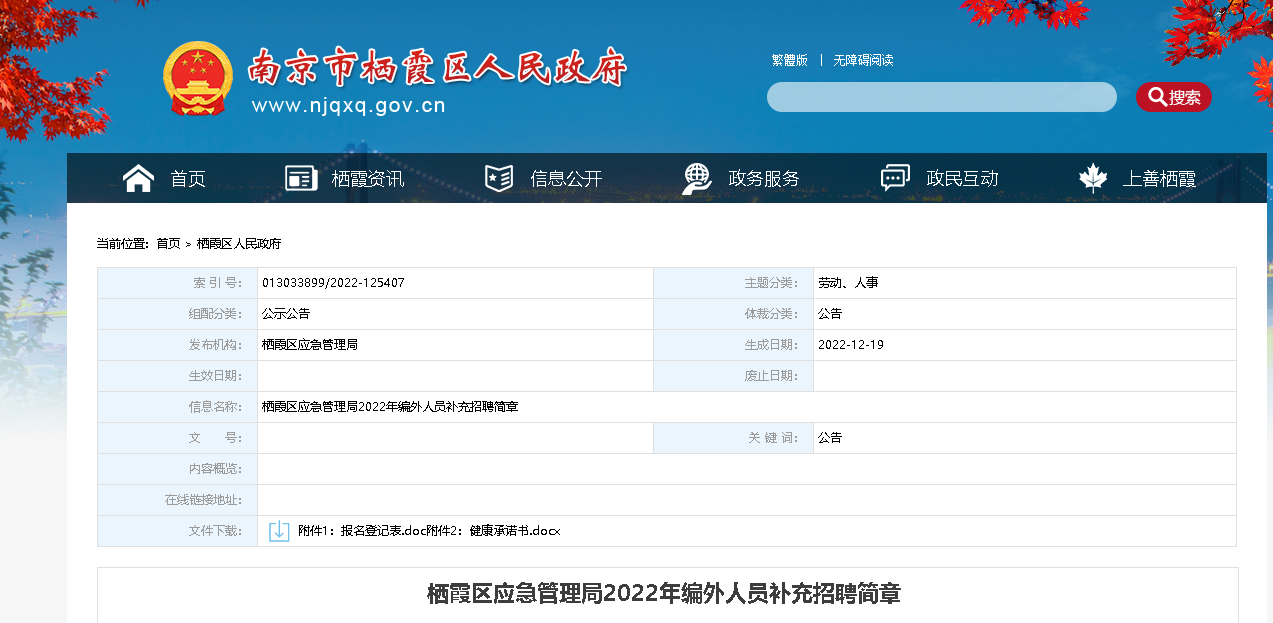Viewport: 1273px width, 623px height.
Task: Click the file download arrow icon
Action: 279,531
